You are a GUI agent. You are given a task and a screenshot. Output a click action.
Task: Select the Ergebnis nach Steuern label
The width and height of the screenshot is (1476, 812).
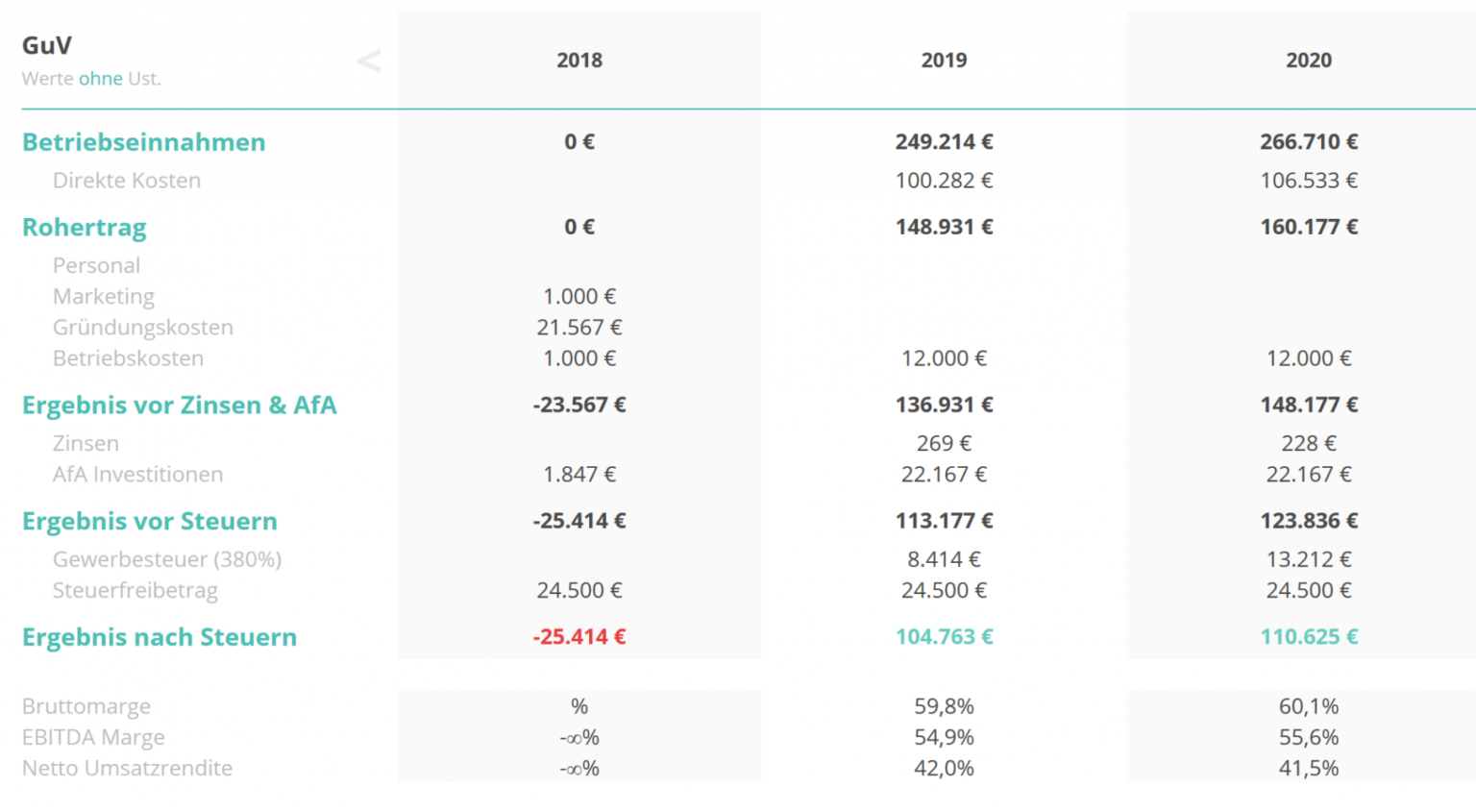[x=160, y=638]
